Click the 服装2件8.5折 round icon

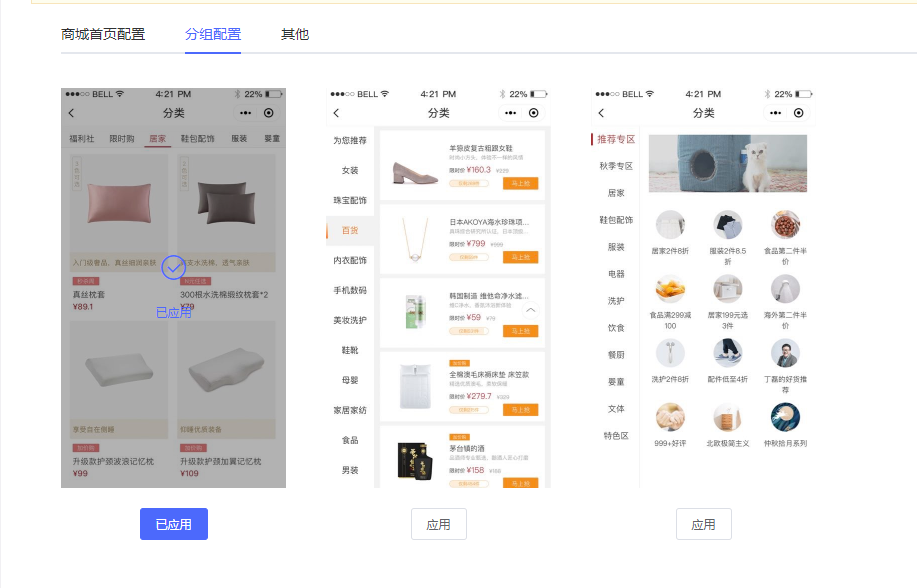(x=728, y=225)
